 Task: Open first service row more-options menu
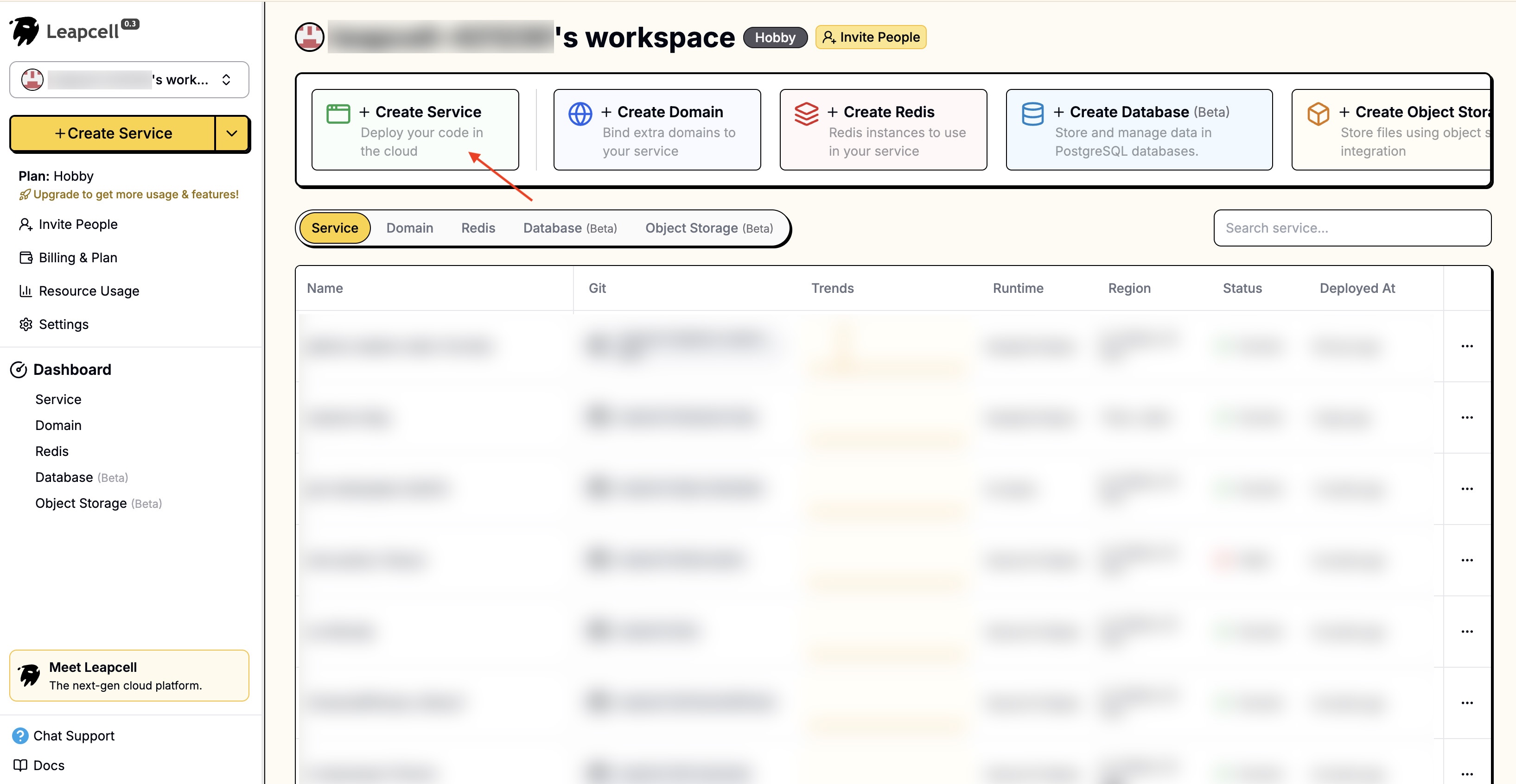(x=1466, y=346)
